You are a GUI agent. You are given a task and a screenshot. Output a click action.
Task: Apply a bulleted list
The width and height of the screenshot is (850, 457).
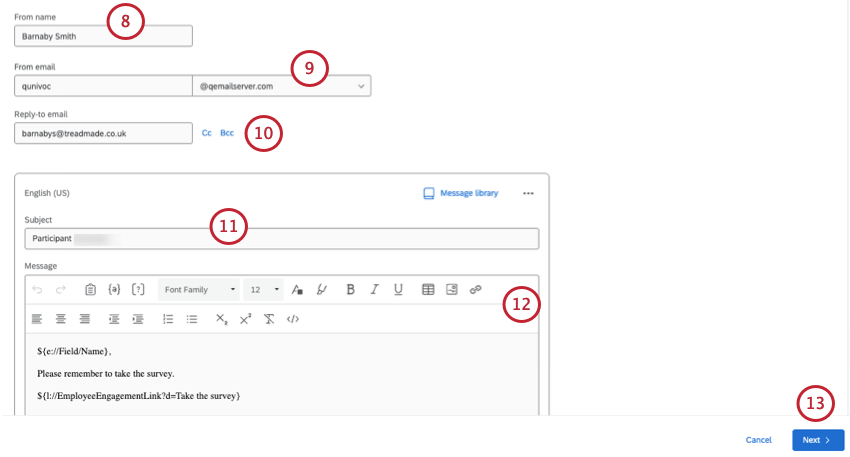[x=192, y=319]
